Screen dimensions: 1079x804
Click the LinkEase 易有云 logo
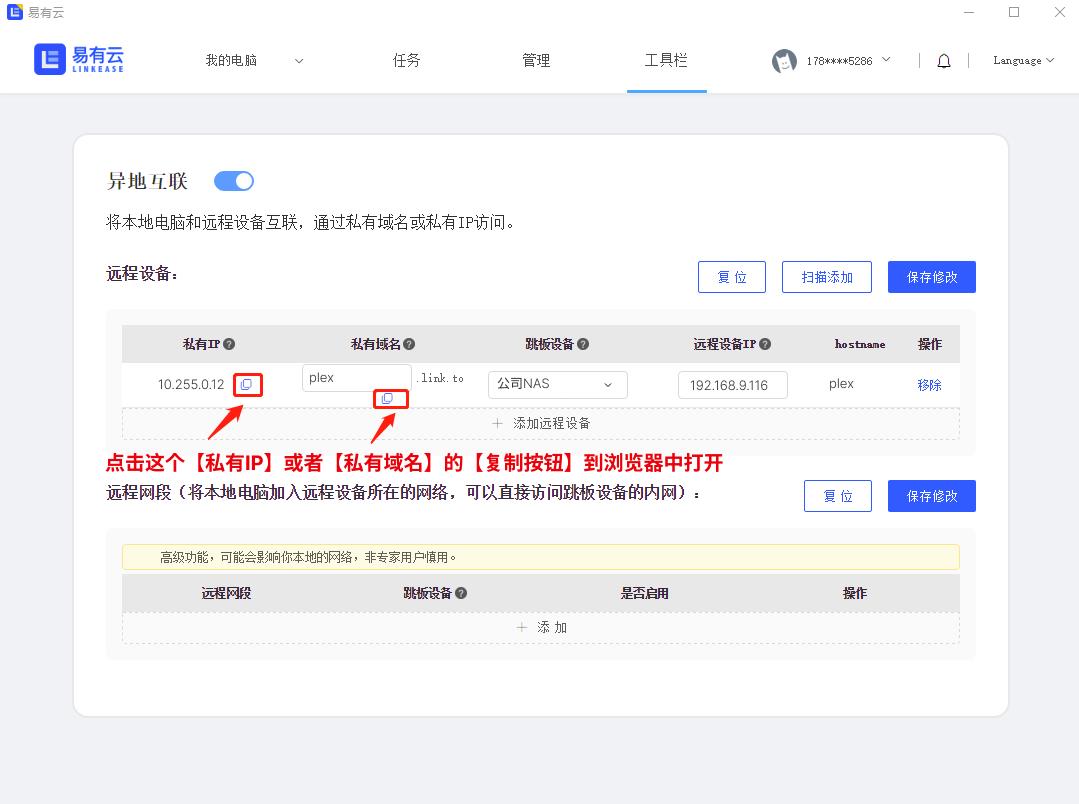click(x=78, y=59)
